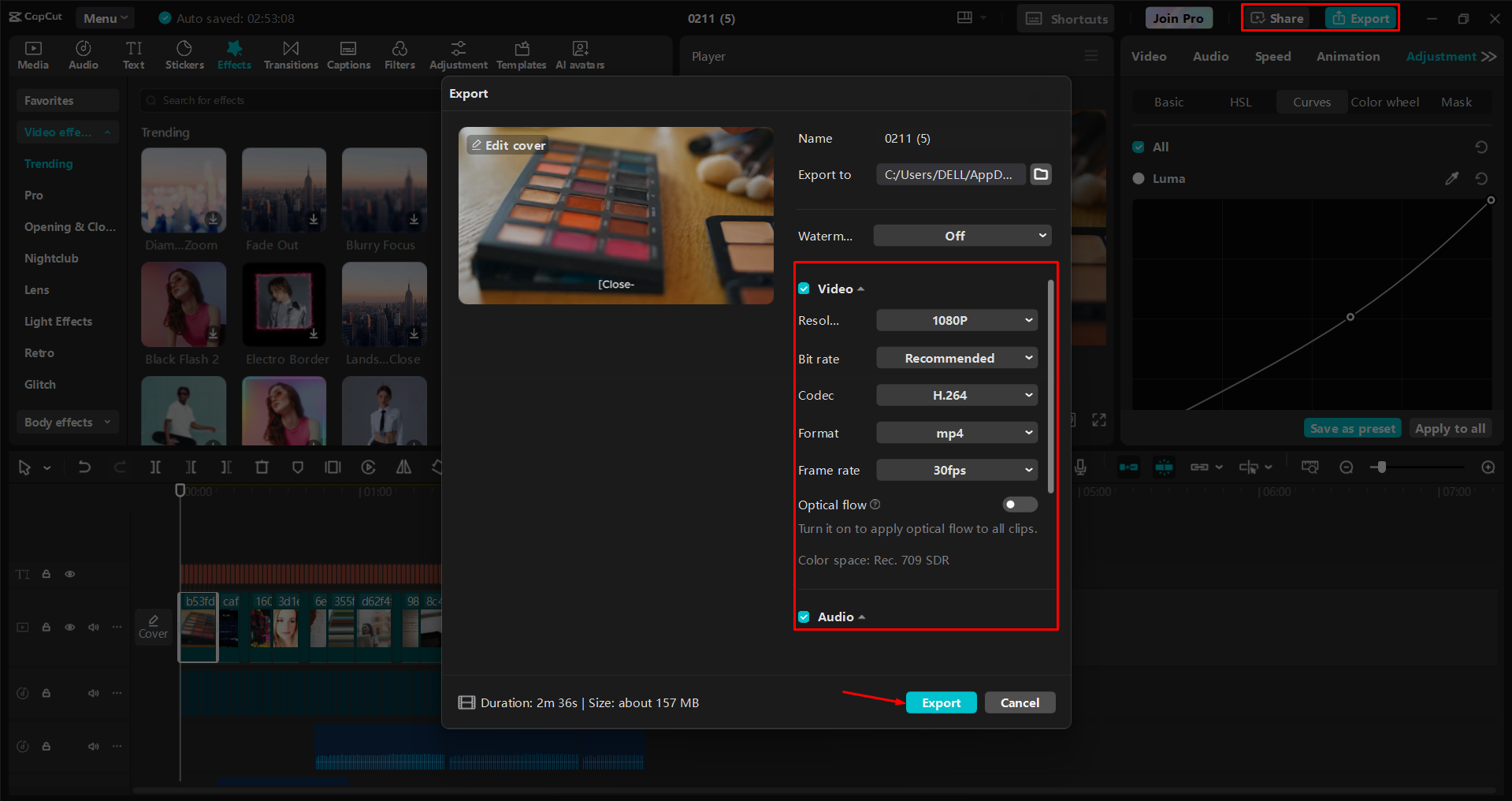Open the Resolution dropdown

957,320
